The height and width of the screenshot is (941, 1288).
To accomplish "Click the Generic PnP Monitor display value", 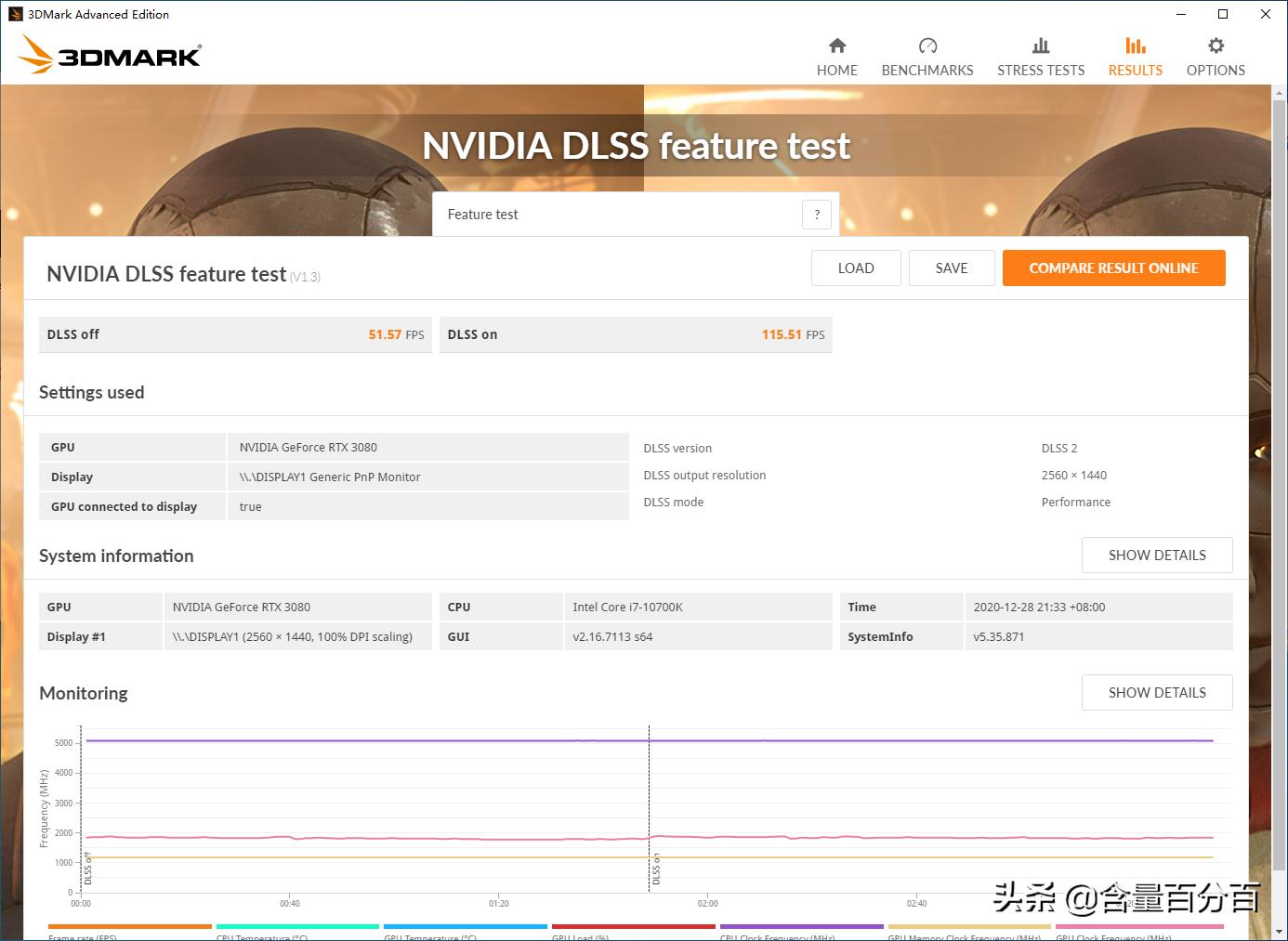I will click(x=330, y=477).
